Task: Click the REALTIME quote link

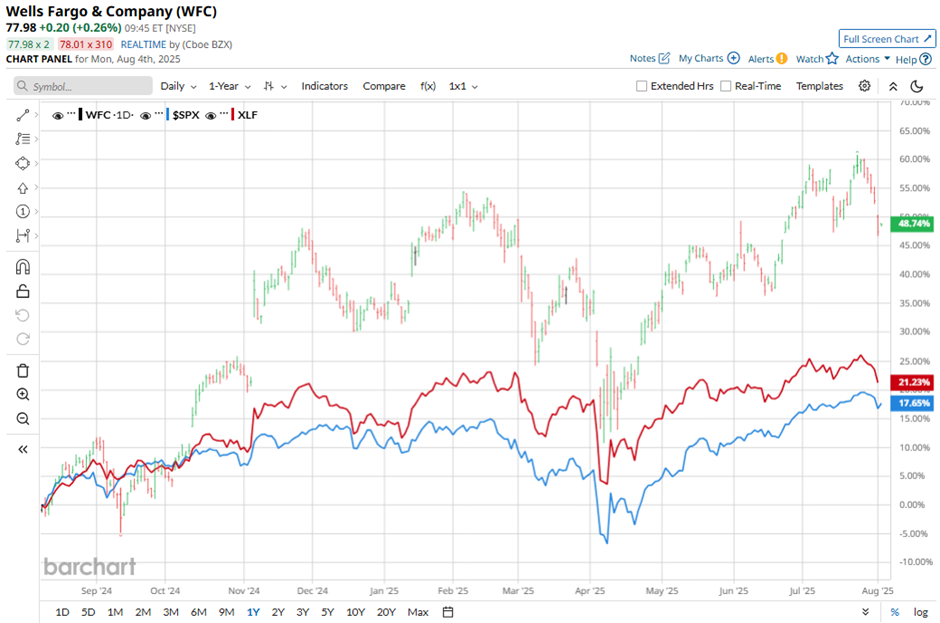Action: pyautogui.click(x=143, y=44)
